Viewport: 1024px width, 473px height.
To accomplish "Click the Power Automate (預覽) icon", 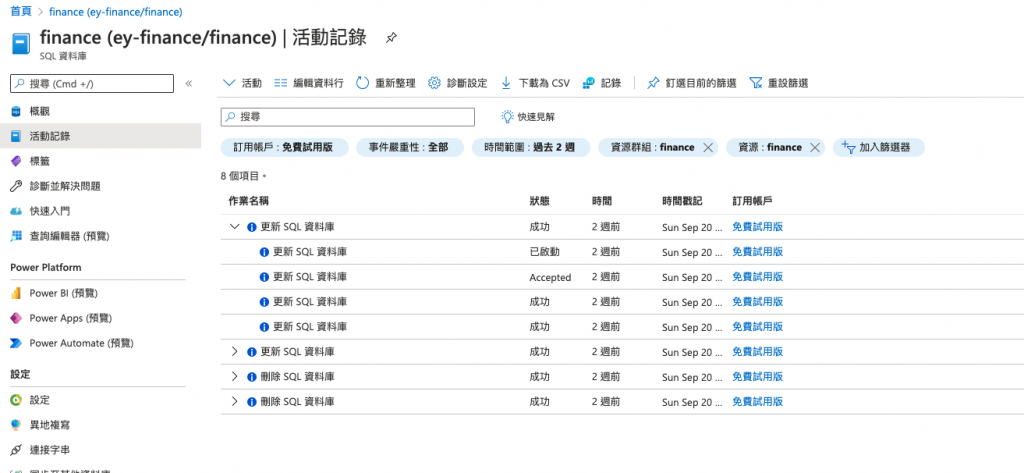I will pyautogui.click(x=16, y=343).
